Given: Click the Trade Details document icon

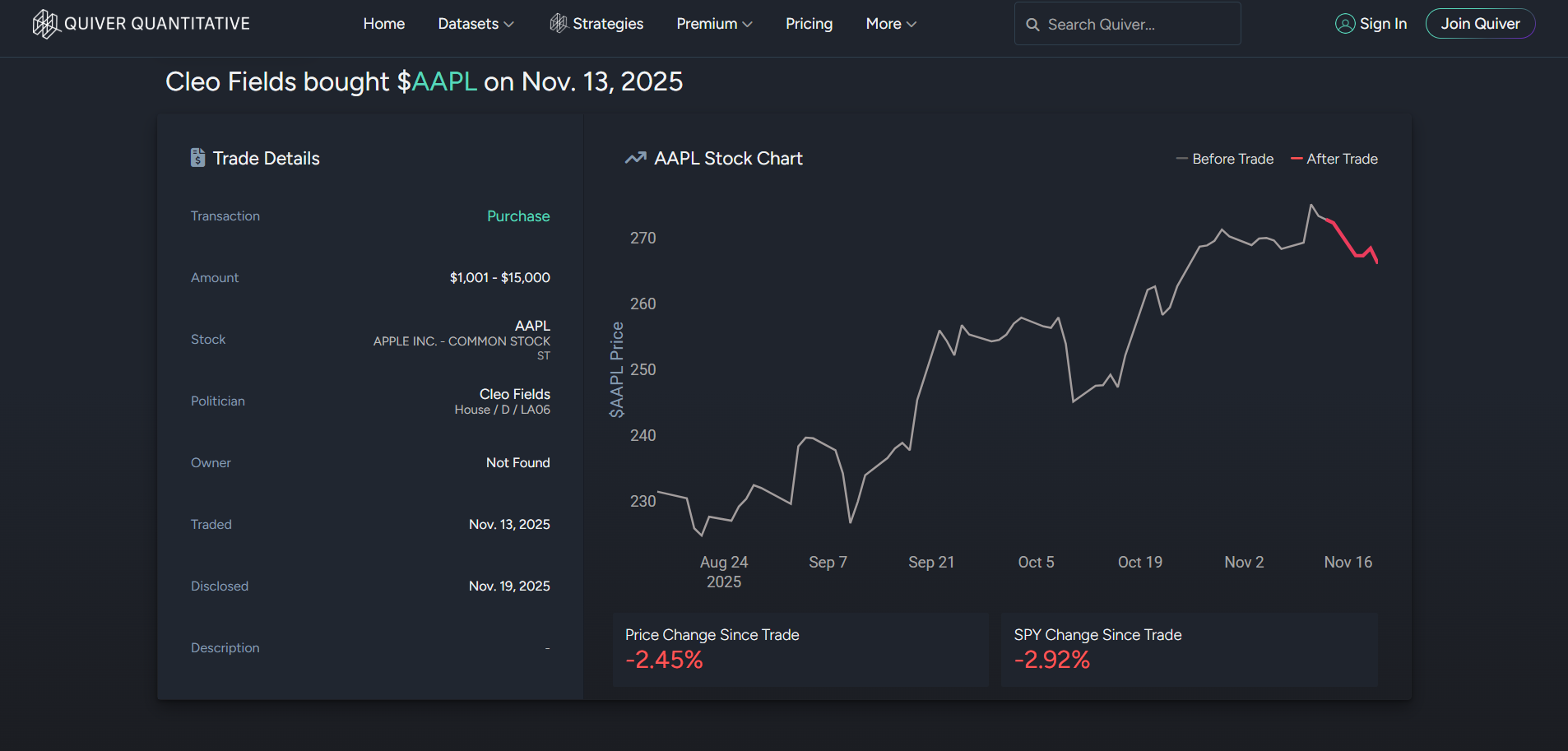Looking at the screenshot, I should coord(197,158).
